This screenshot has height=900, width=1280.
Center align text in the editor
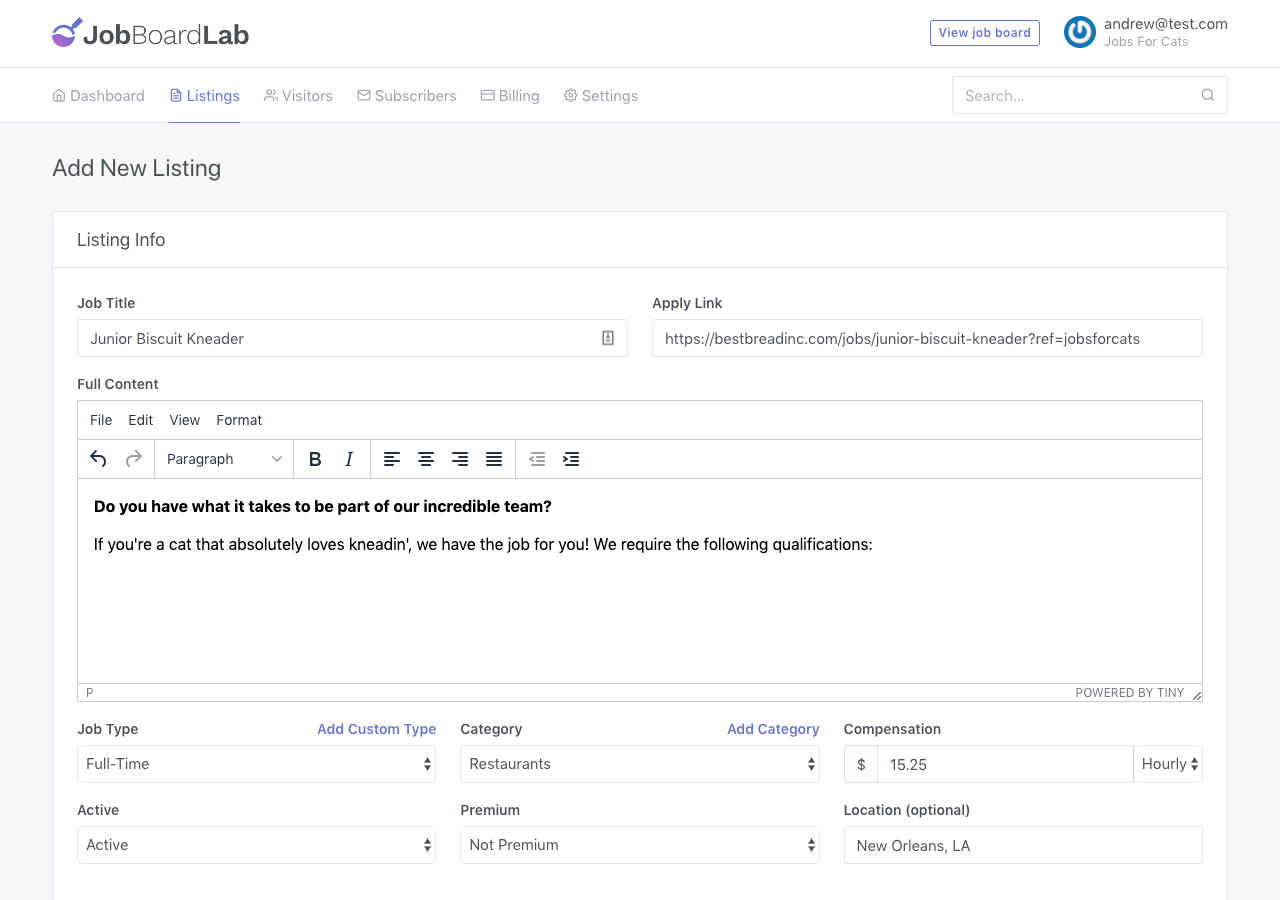click(426, 459)
